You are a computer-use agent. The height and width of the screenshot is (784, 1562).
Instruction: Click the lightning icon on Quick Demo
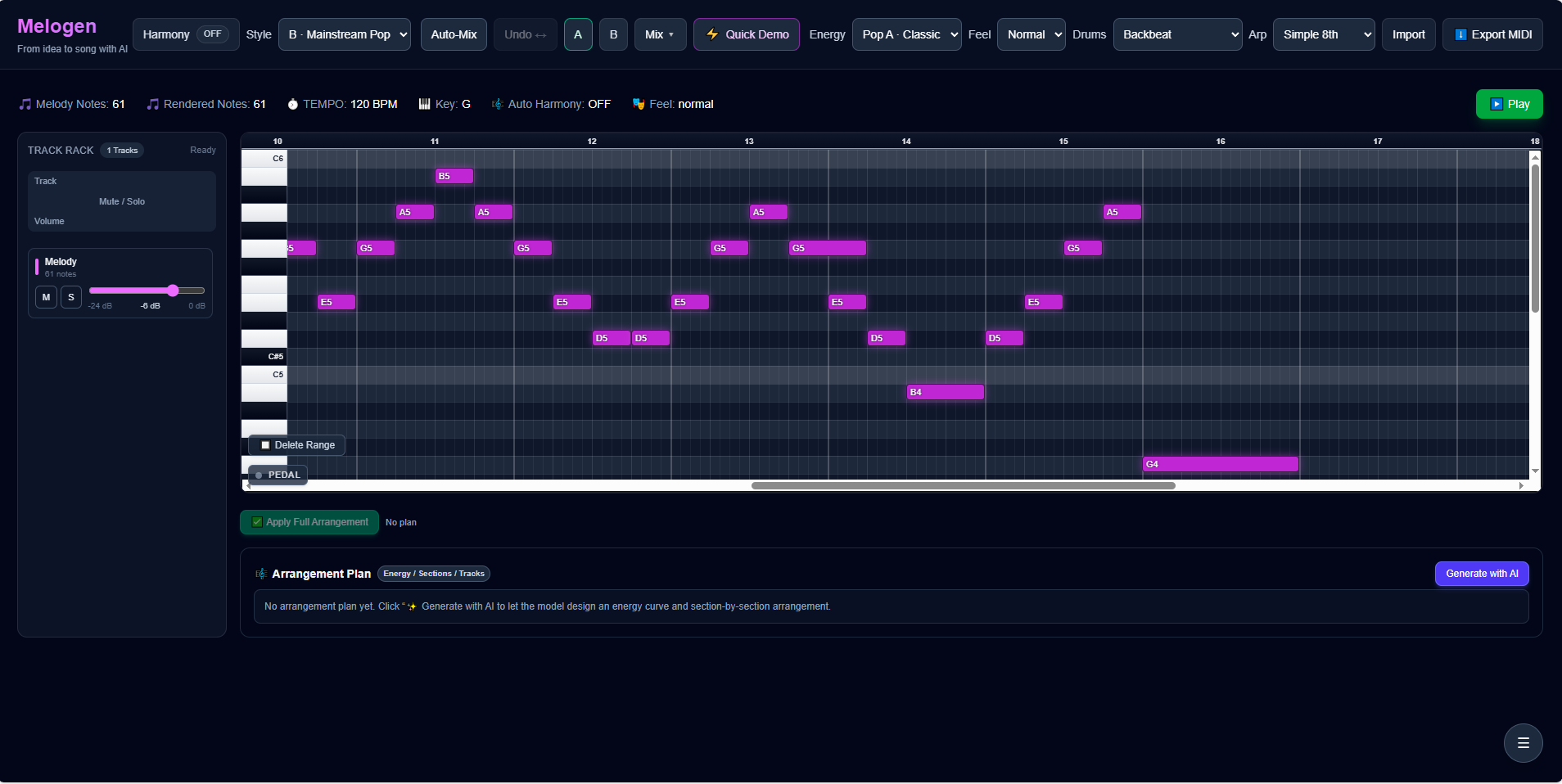711,34
